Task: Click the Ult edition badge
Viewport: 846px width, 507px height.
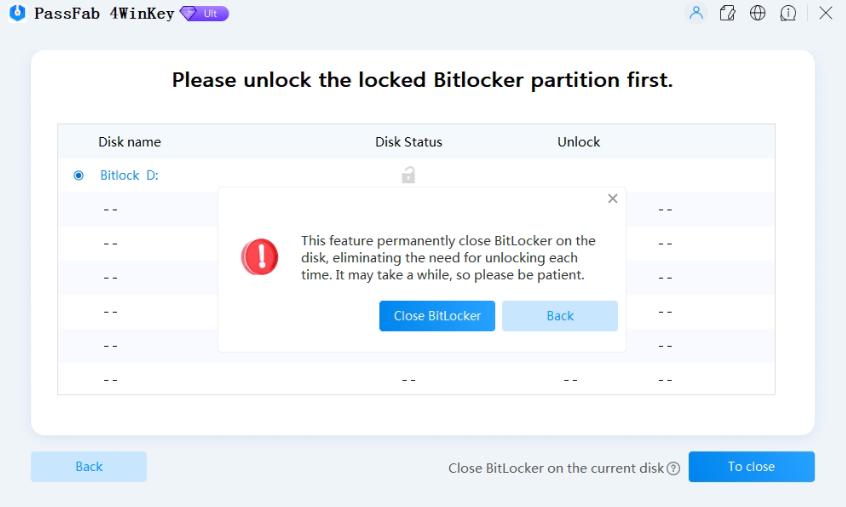Action: pos(204,14)
